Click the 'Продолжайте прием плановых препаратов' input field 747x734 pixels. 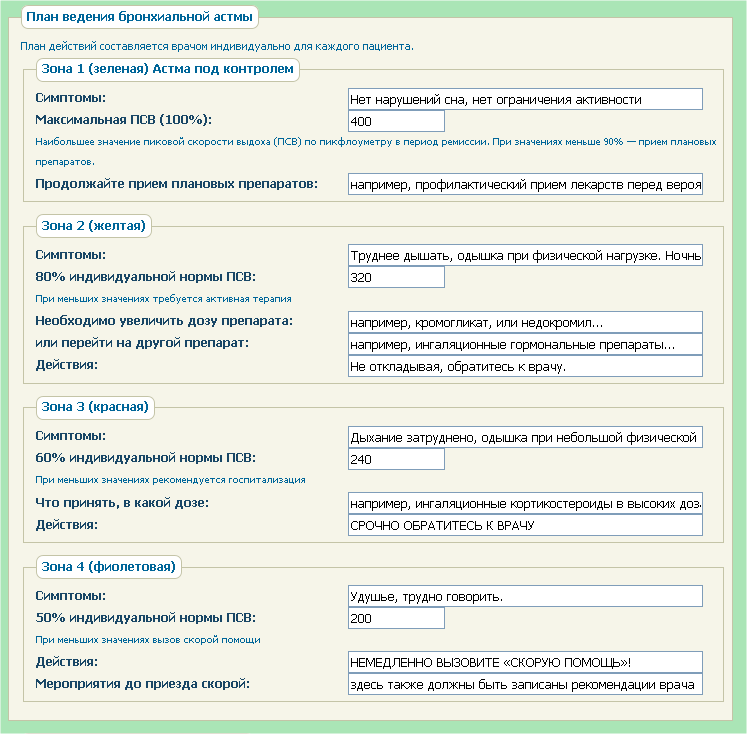[525, 184]
